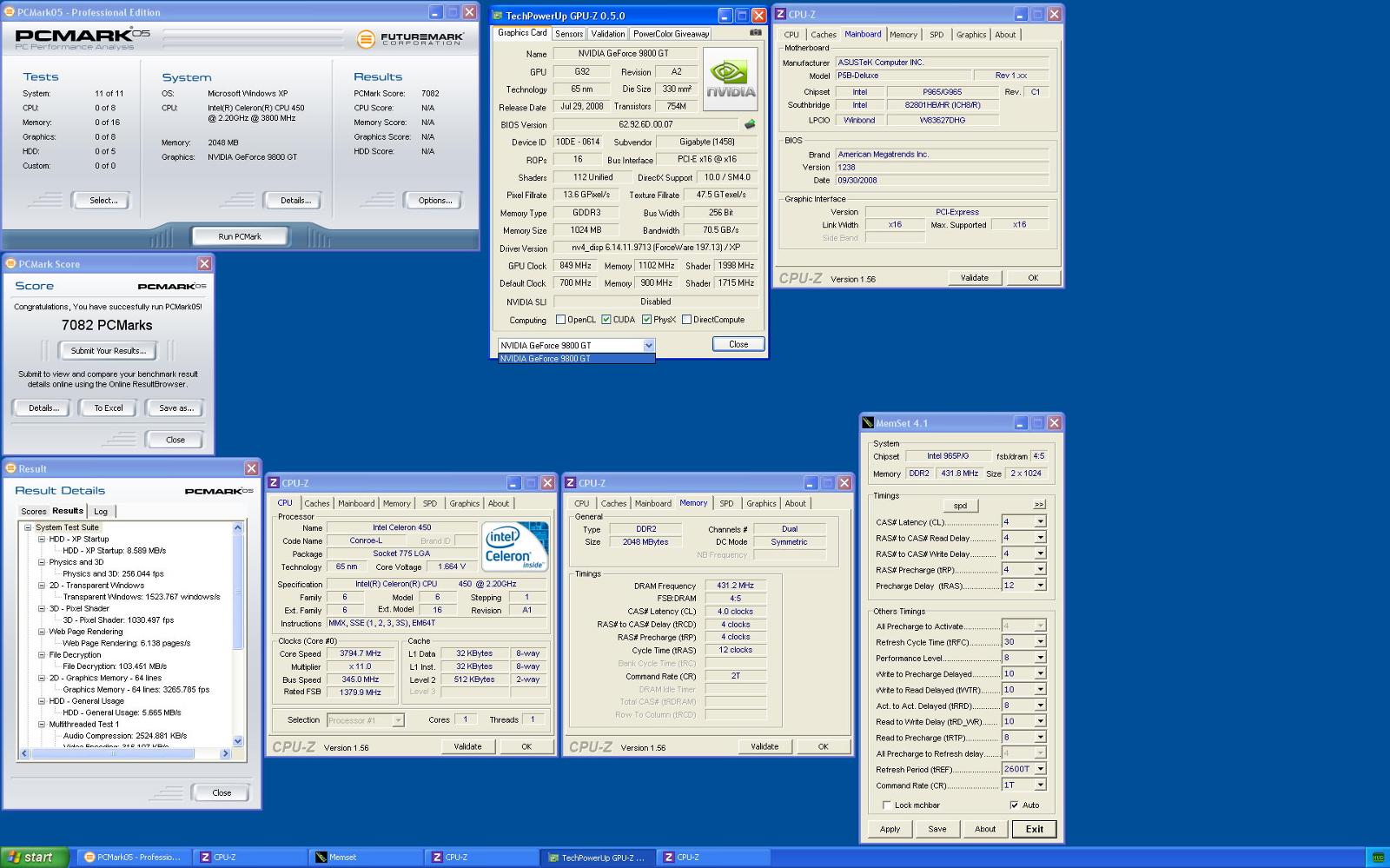Click the >> expand button in MemSet timings
The width and height of the screenshot is (1390, 868).
(1038, 505)
